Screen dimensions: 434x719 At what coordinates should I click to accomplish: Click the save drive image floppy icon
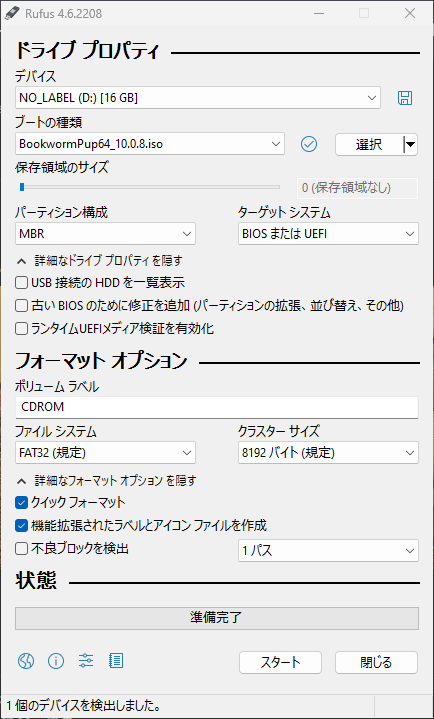tap(405, 98)
